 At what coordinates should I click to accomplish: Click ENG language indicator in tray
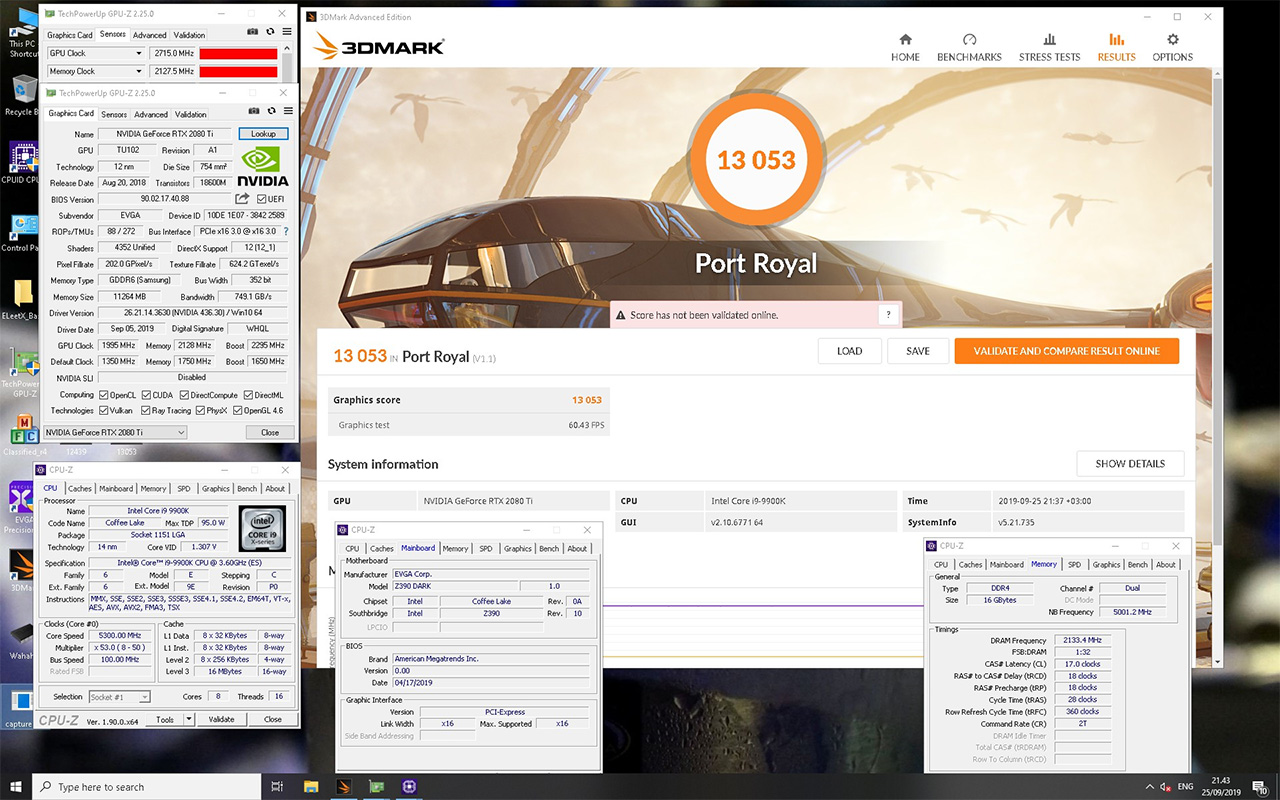[1186, 786]
